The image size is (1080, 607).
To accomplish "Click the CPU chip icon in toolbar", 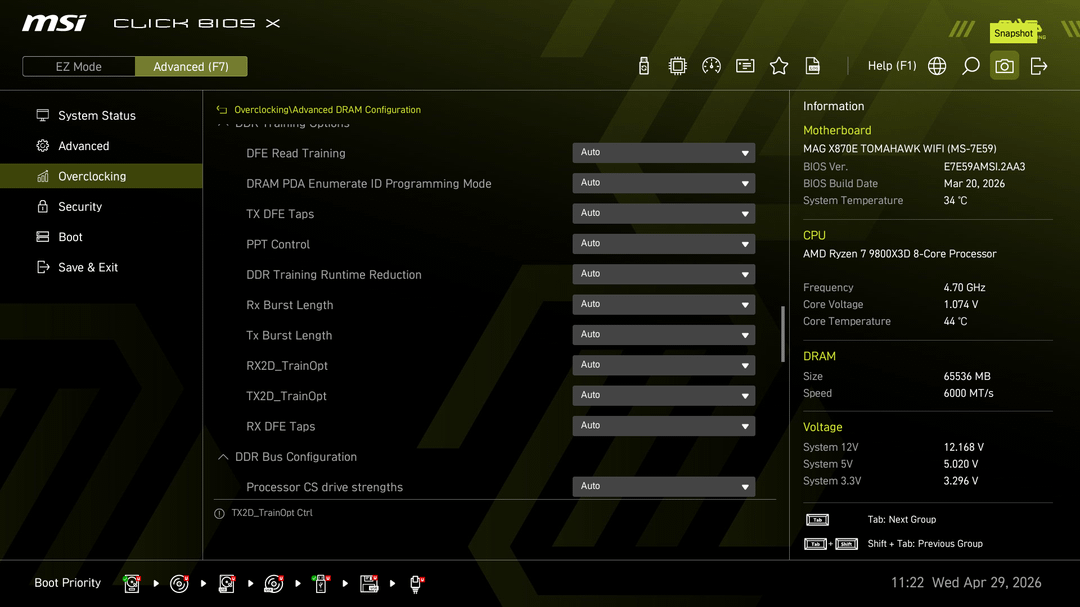I will click(678, 66).
